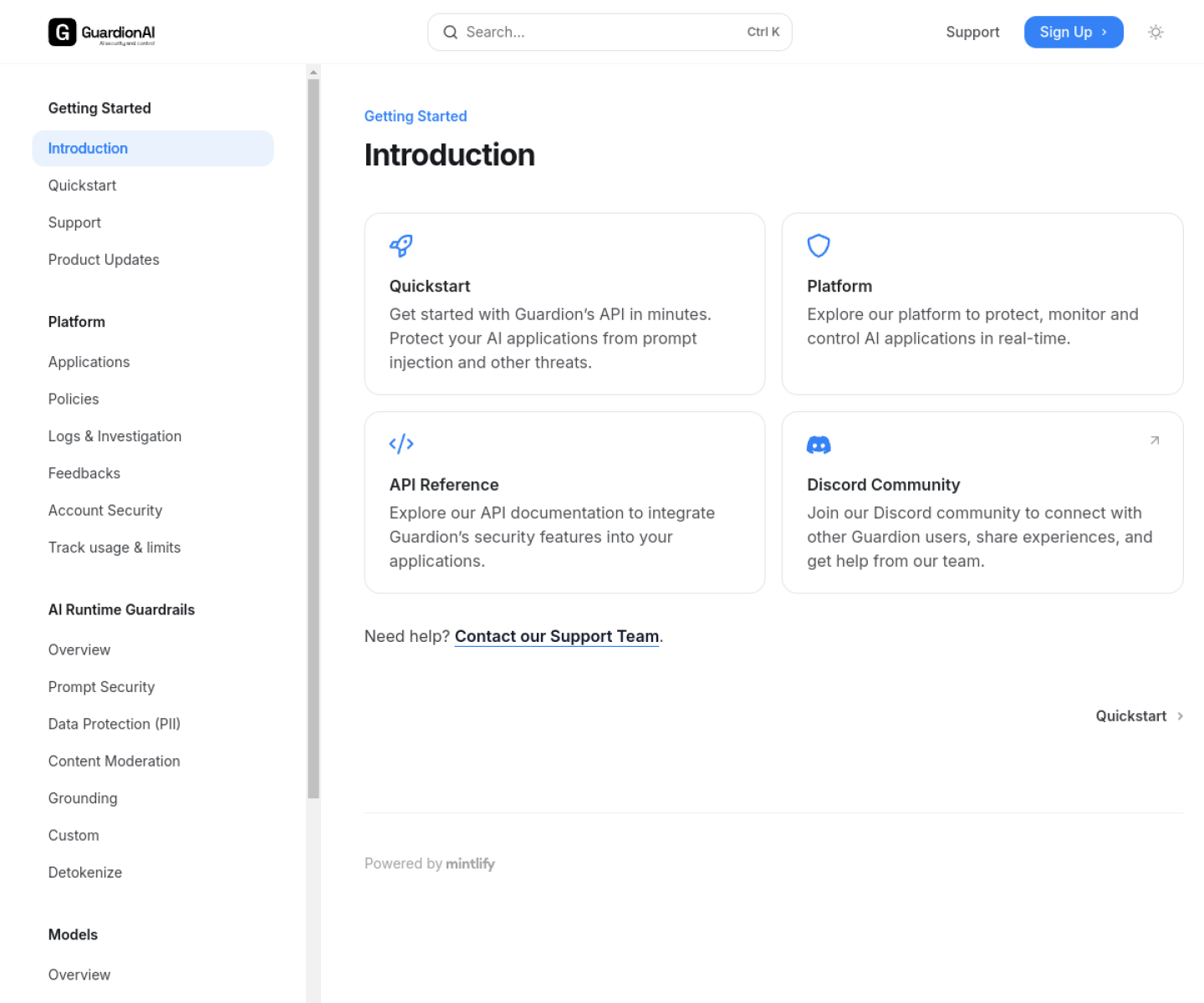Click the Discord logo icon

pos(819,445)
